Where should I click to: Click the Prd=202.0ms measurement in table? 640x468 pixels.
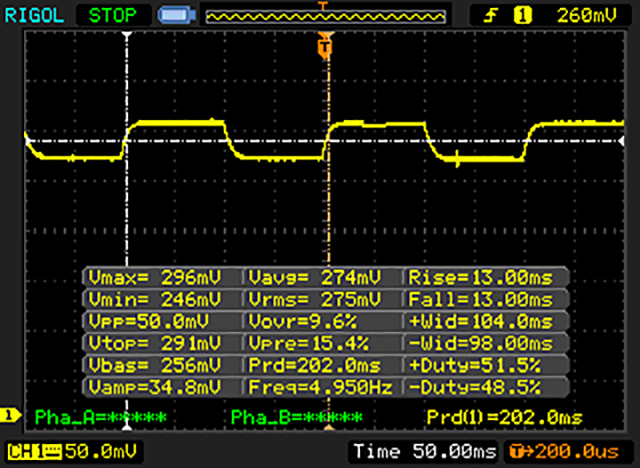coord(315,365)
